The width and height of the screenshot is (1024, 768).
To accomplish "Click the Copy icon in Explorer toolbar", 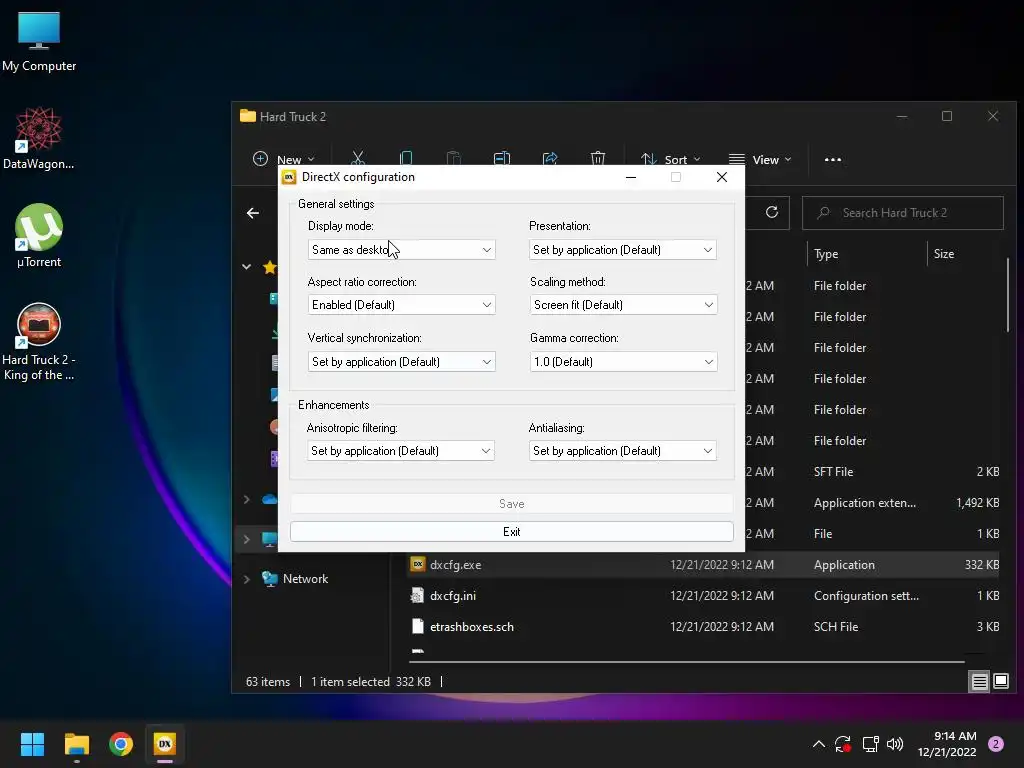I will coord(406,159).
